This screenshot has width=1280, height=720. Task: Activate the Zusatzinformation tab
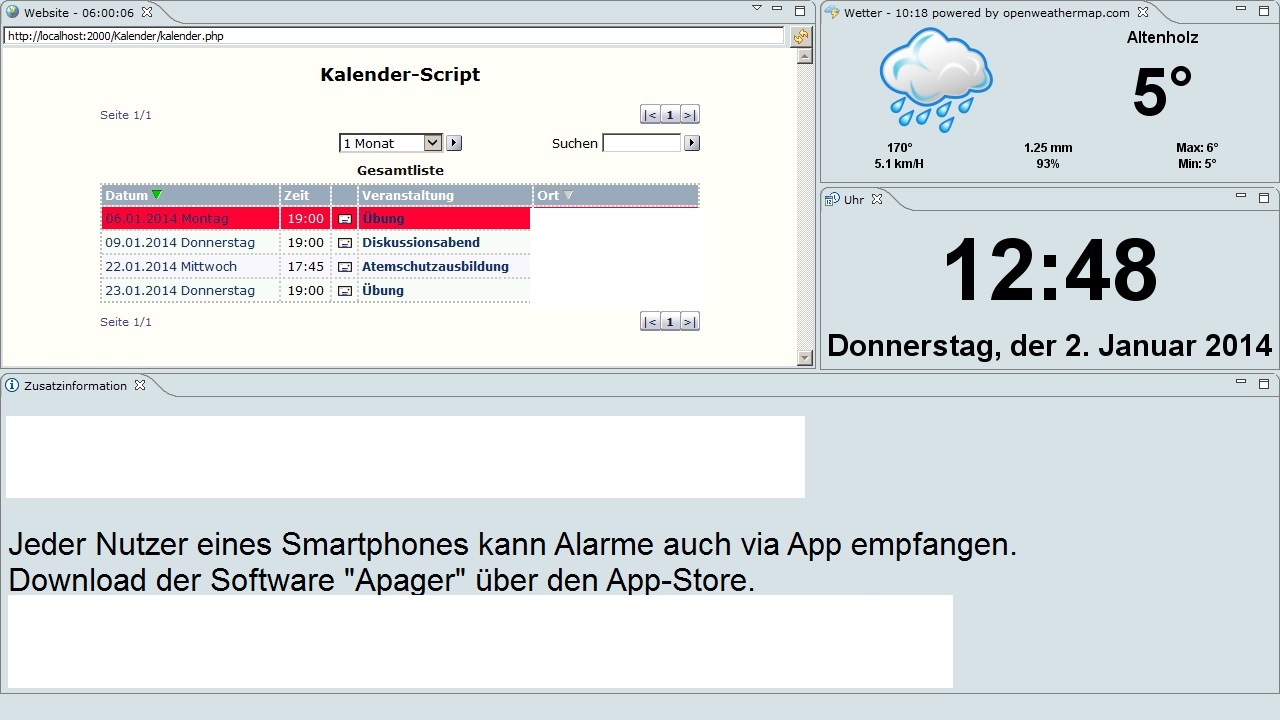75,386
